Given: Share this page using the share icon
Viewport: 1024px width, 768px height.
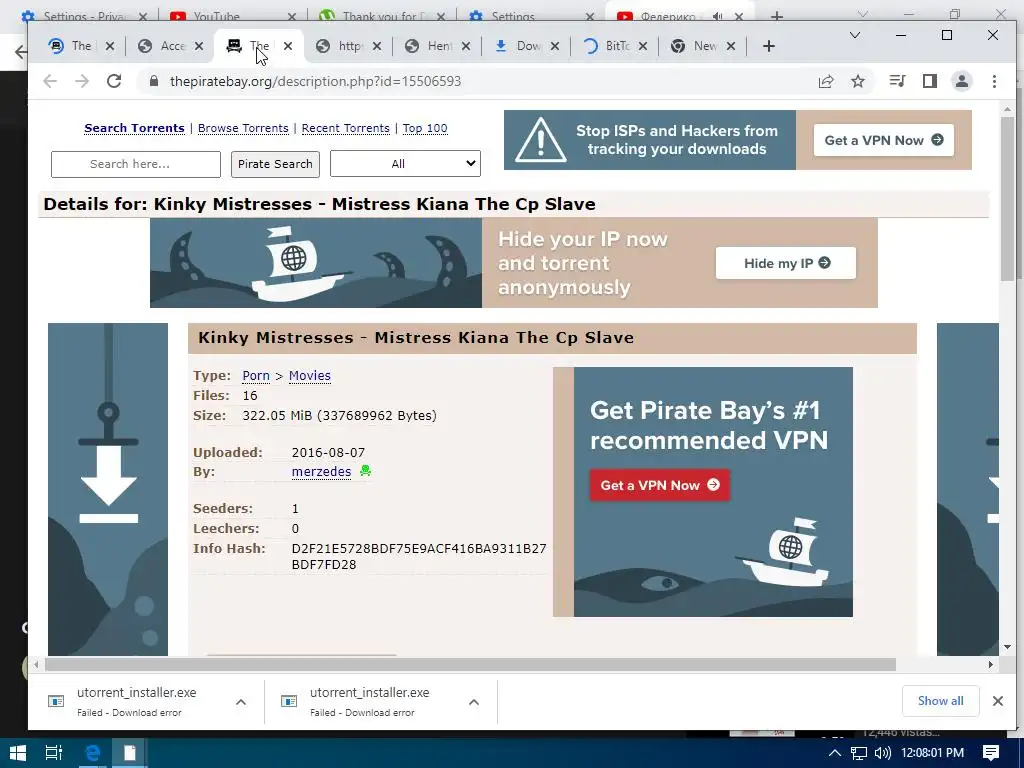Looking at the screenshot, I should pos(826,81).
